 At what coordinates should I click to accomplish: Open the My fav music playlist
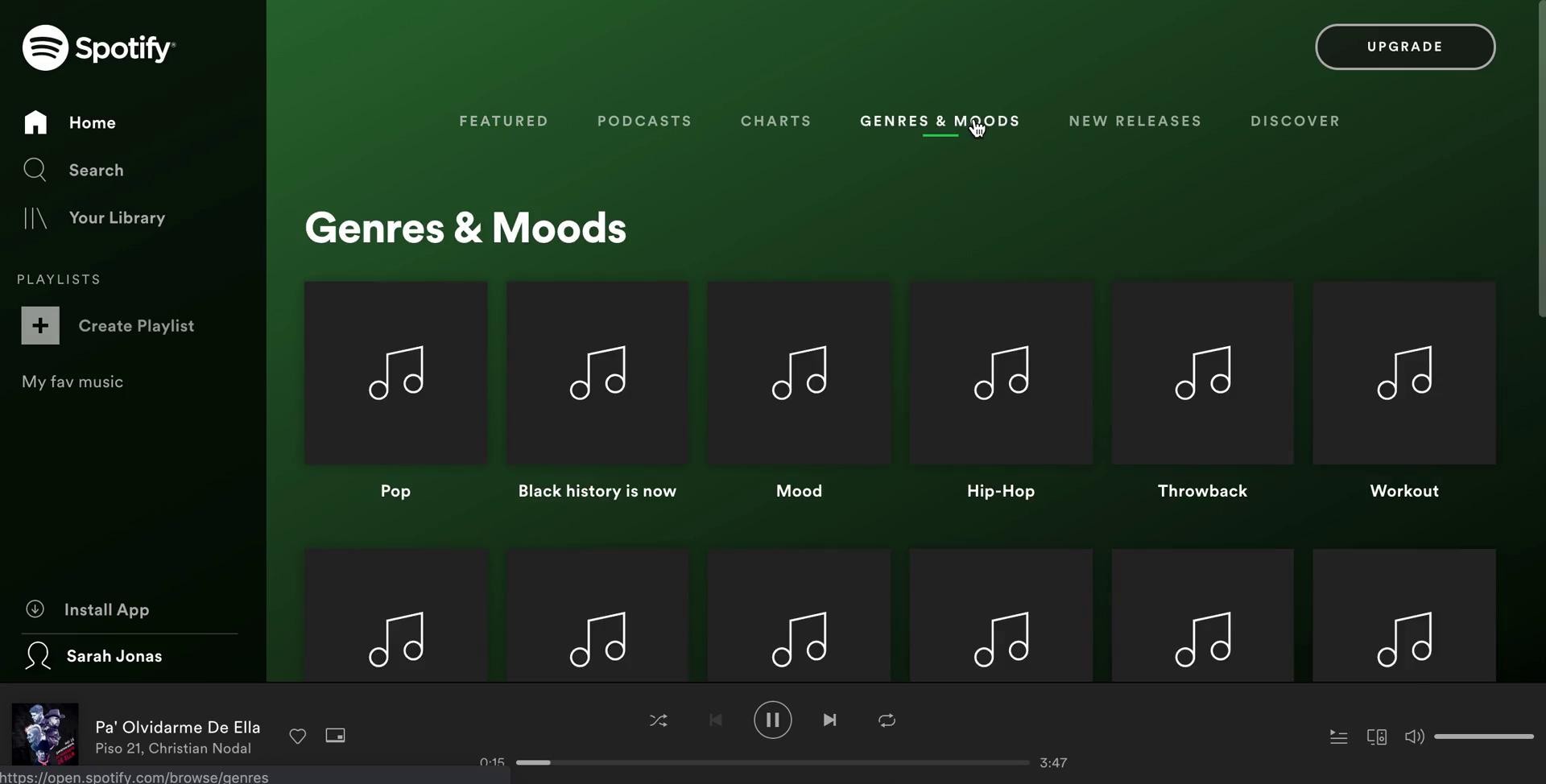72,382
